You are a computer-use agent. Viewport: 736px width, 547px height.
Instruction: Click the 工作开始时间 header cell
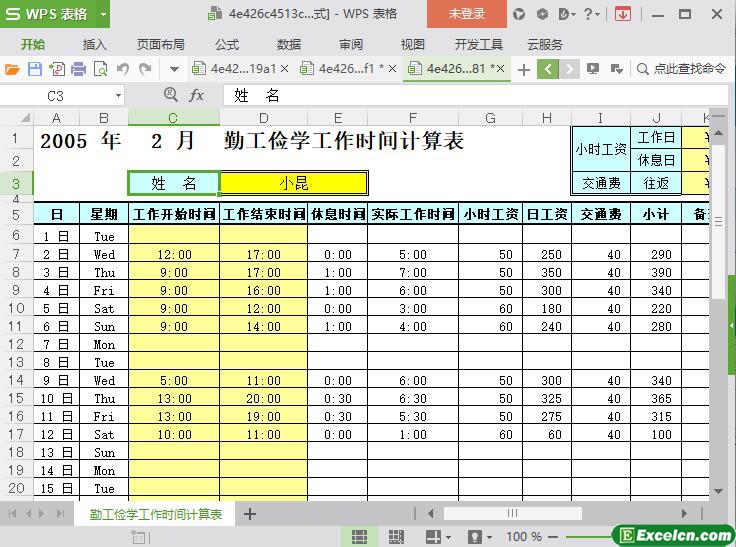pos(174,214)
